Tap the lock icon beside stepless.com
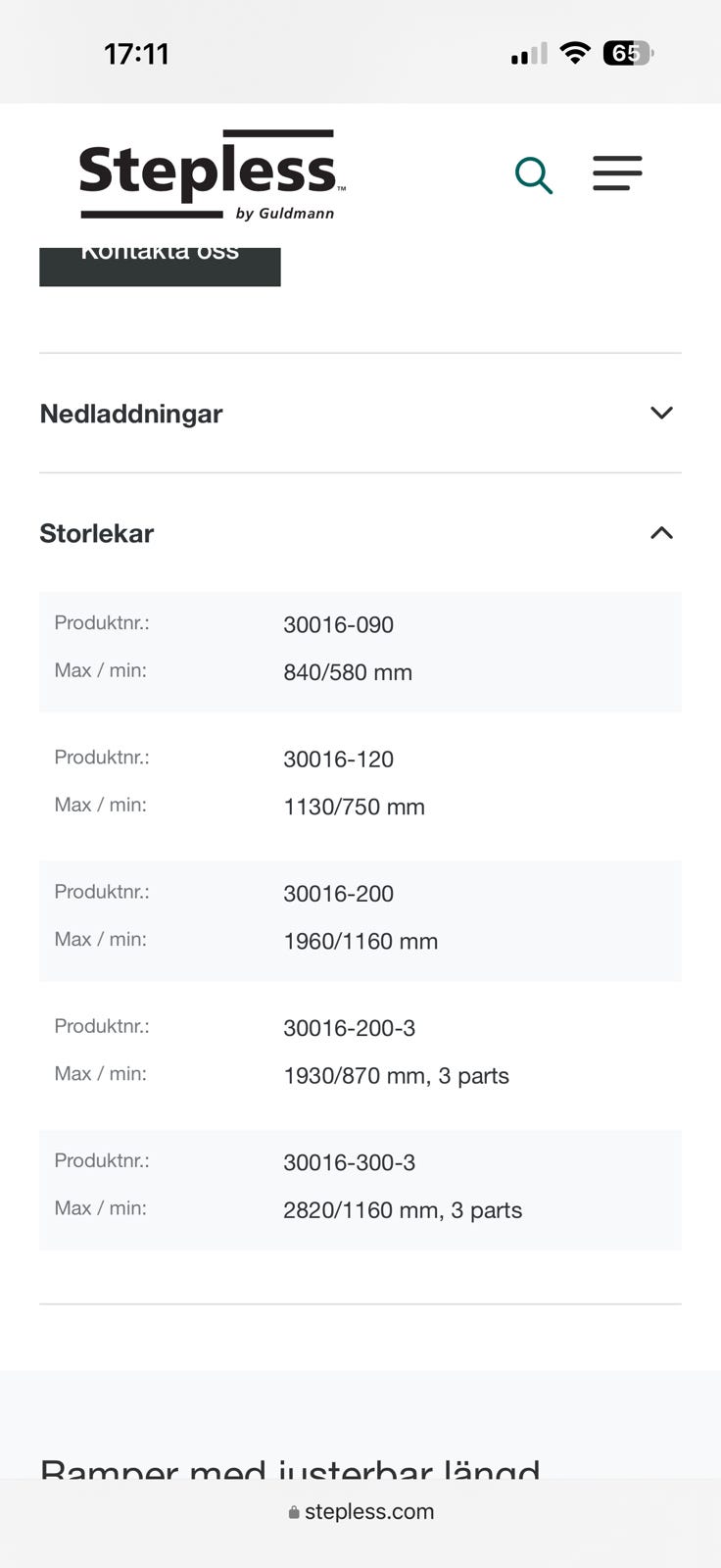This screenshot has height=1568, width=721. click(x=294, y=1512)
